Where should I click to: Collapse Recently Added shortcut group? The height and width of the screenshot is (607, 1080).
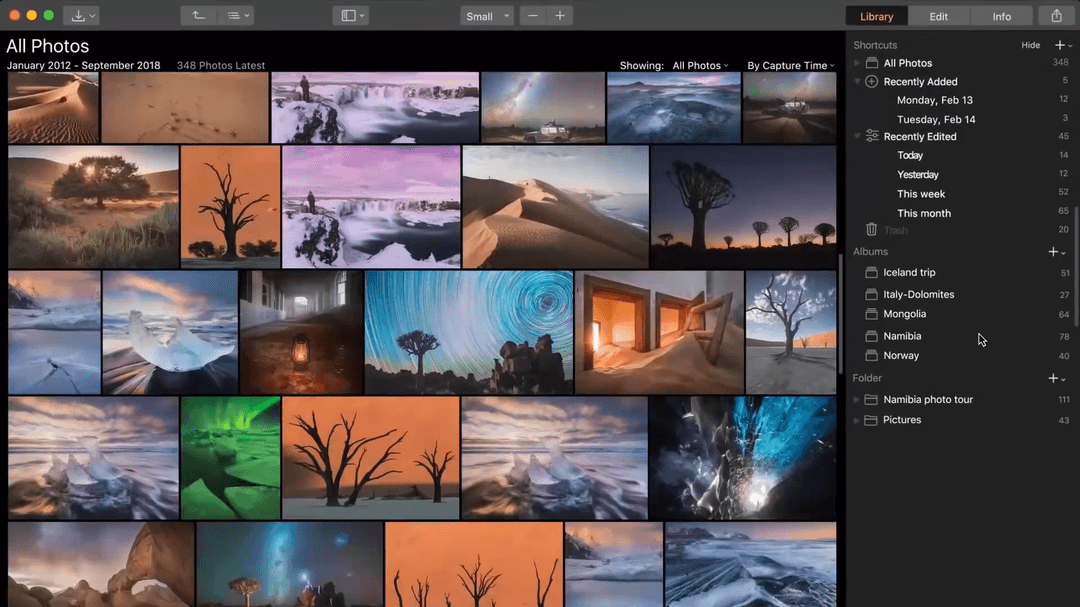[856, 81]
